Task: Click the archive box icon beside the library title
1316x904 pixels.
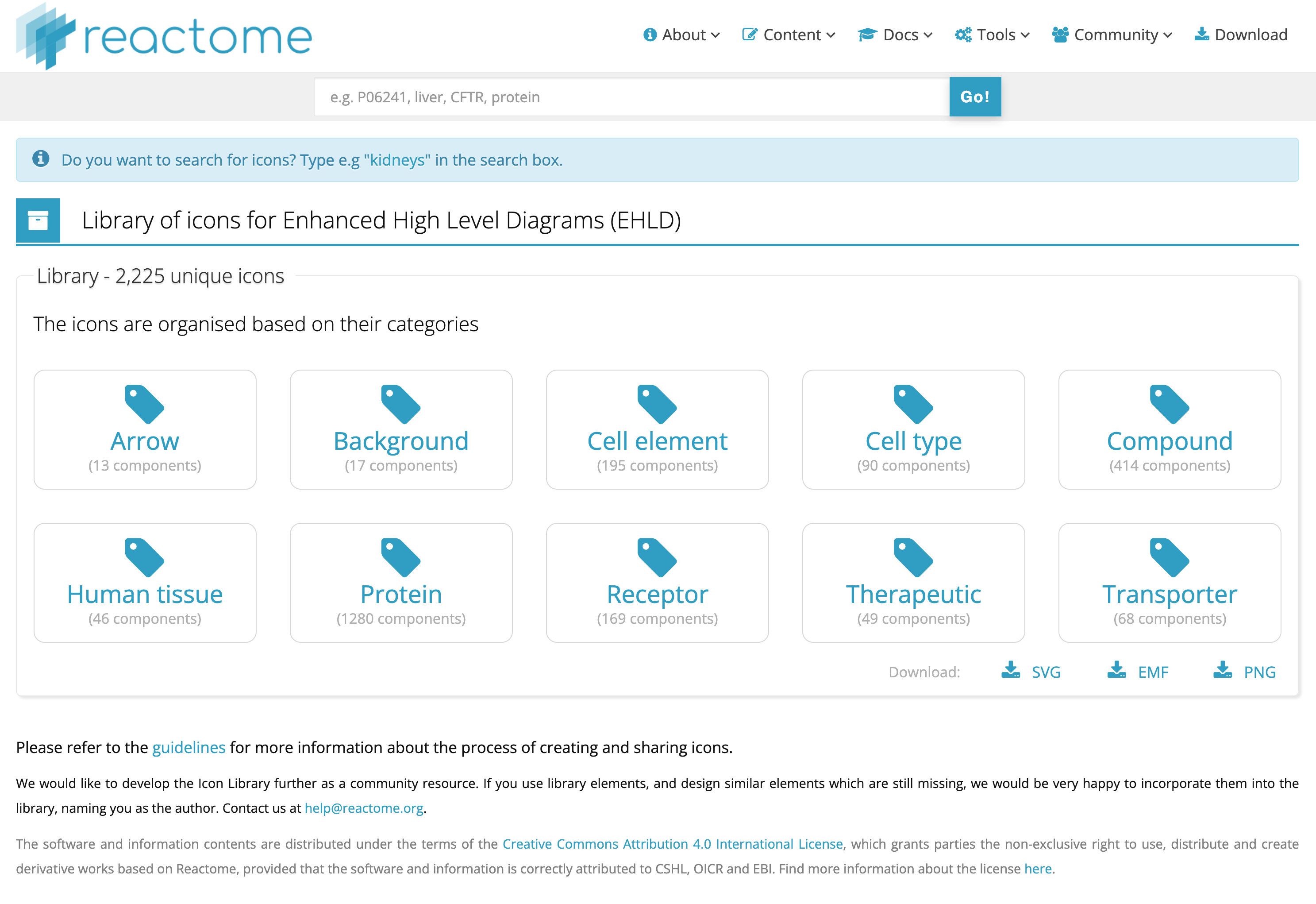Action: tap(38, 220)
